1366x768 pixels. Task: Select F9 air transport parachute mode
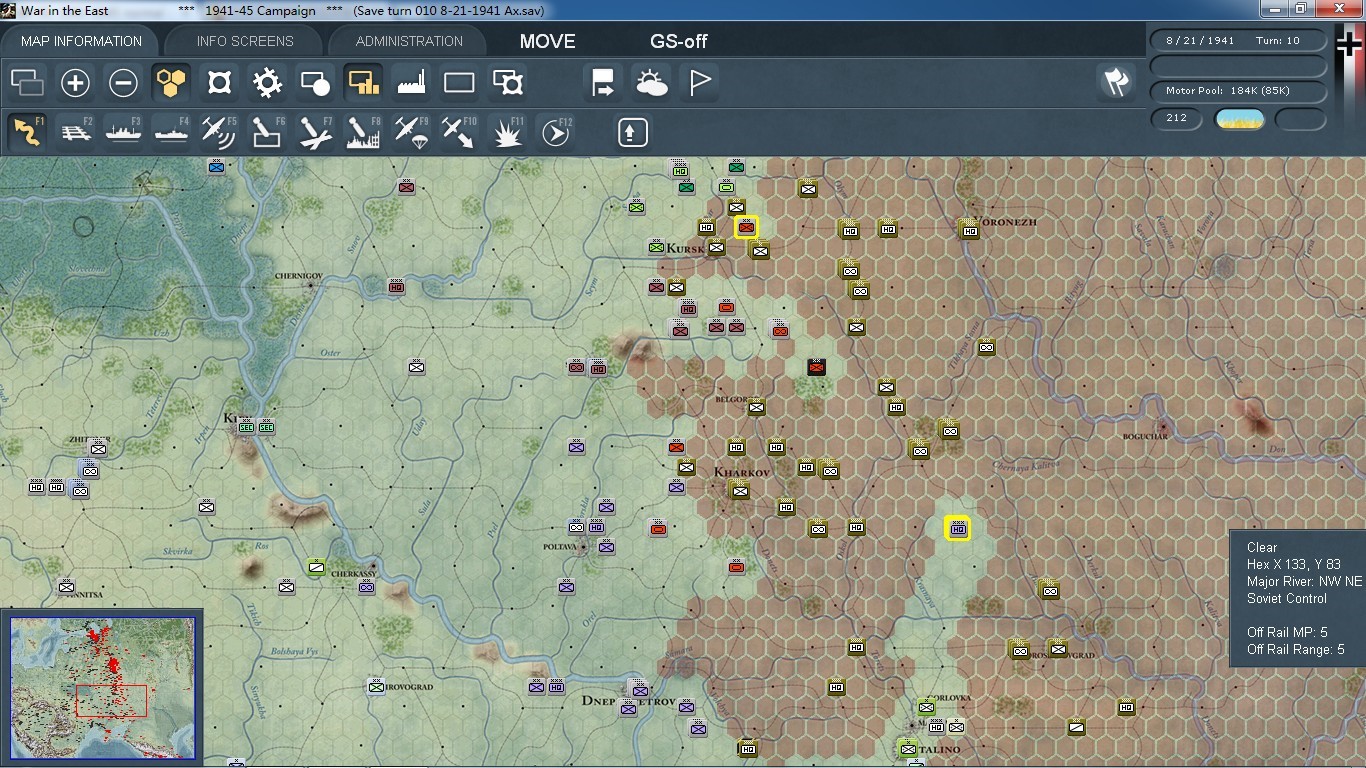pyautogui.click(x=411, y=131)
